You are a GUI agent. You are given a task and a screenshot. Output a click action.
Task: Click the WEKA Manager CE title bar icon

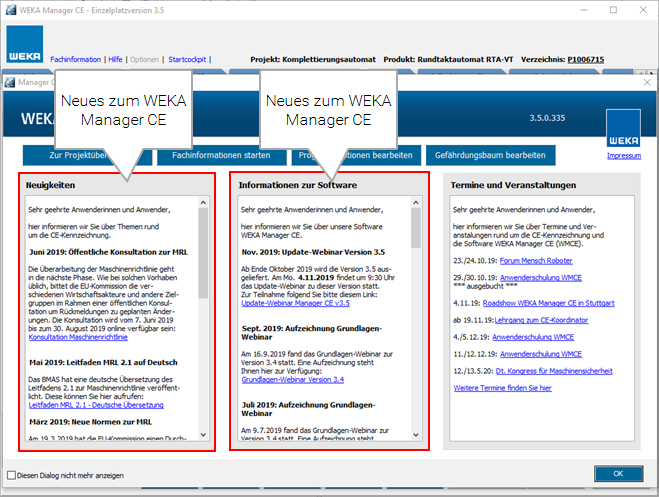point(9,9)
